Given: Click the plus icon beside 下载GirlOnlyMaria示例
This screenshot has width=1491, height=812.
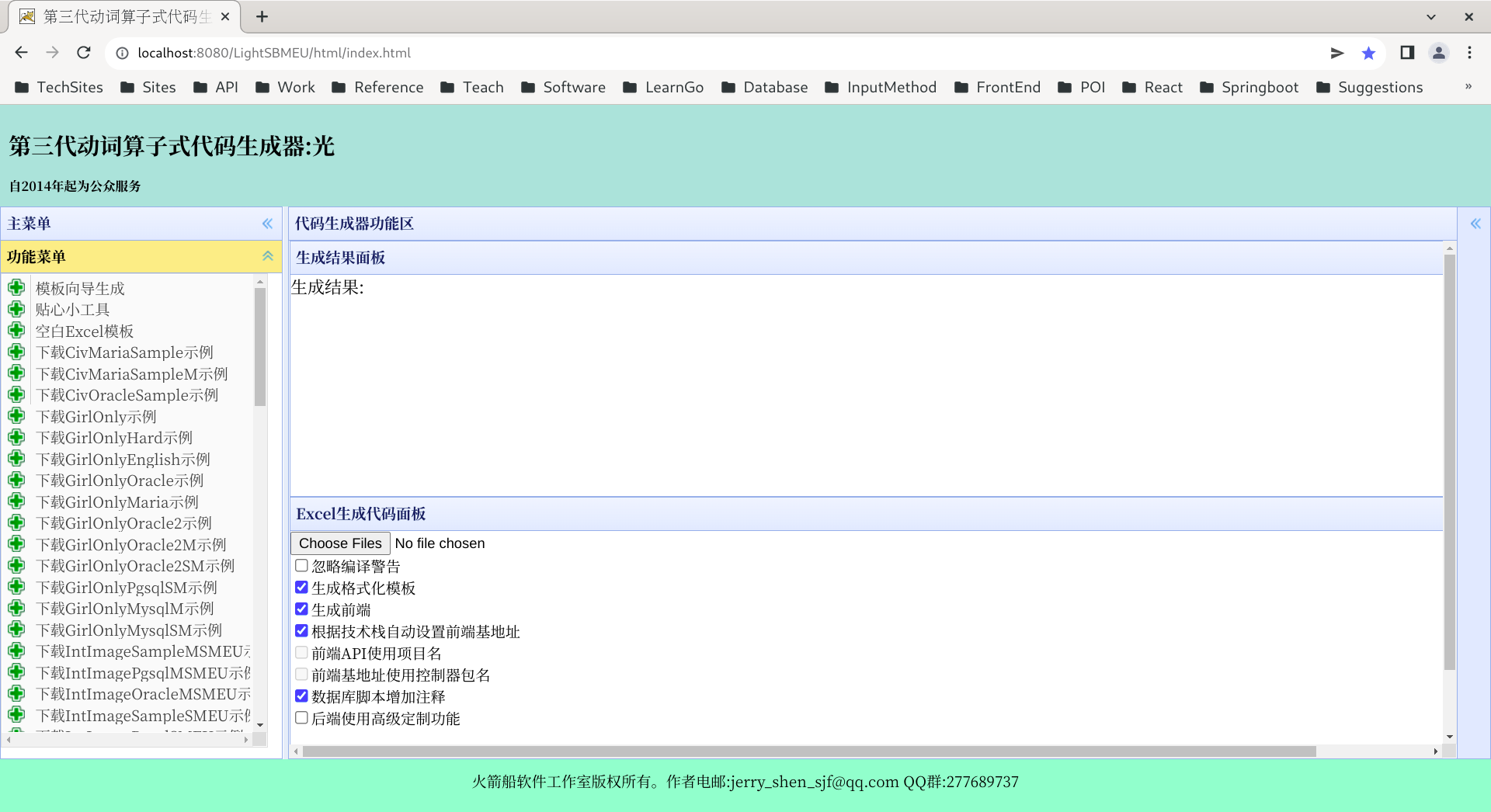Looking at the screenshot, I should click(x=16, y=501).
